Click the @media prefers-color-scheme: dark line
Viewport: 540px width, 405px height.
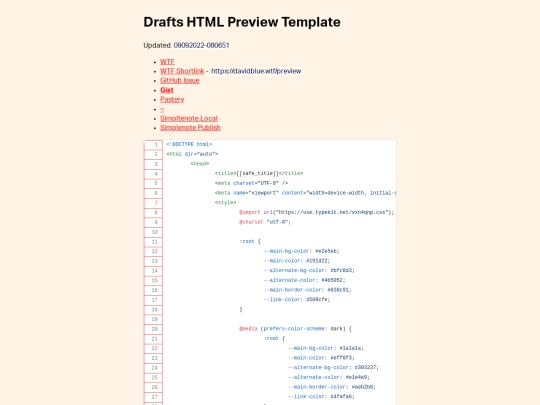click(295, 329)
